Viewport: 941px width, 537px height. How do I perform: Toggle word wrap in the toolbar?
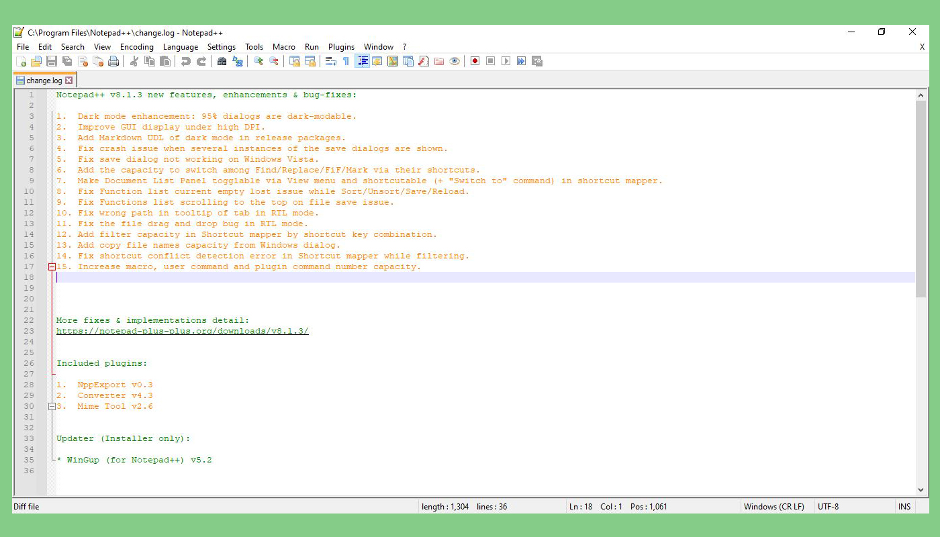(331, 61)
